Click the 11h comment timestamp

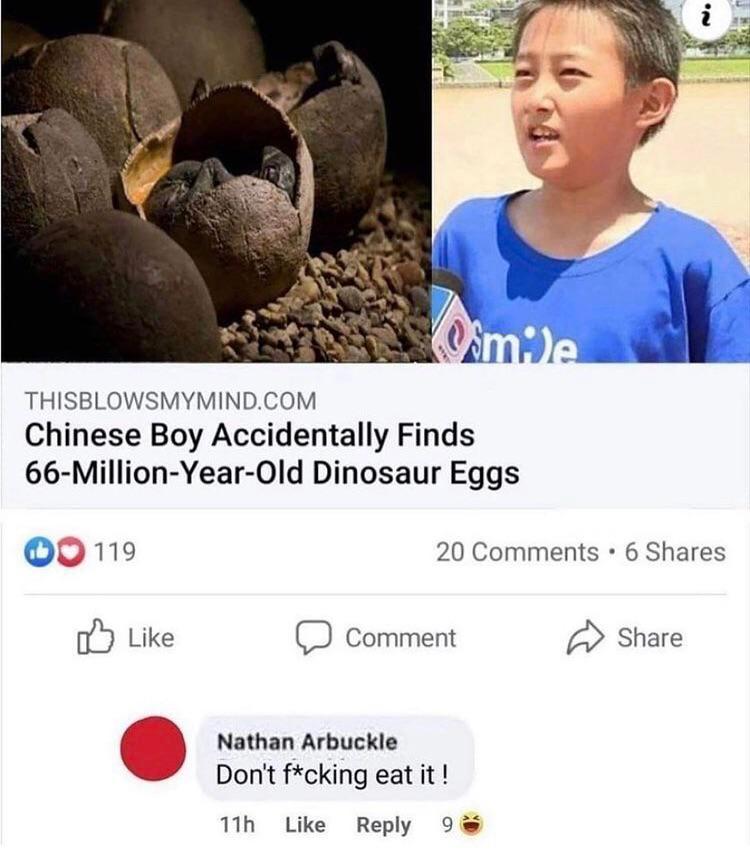[x=237, y=825]
